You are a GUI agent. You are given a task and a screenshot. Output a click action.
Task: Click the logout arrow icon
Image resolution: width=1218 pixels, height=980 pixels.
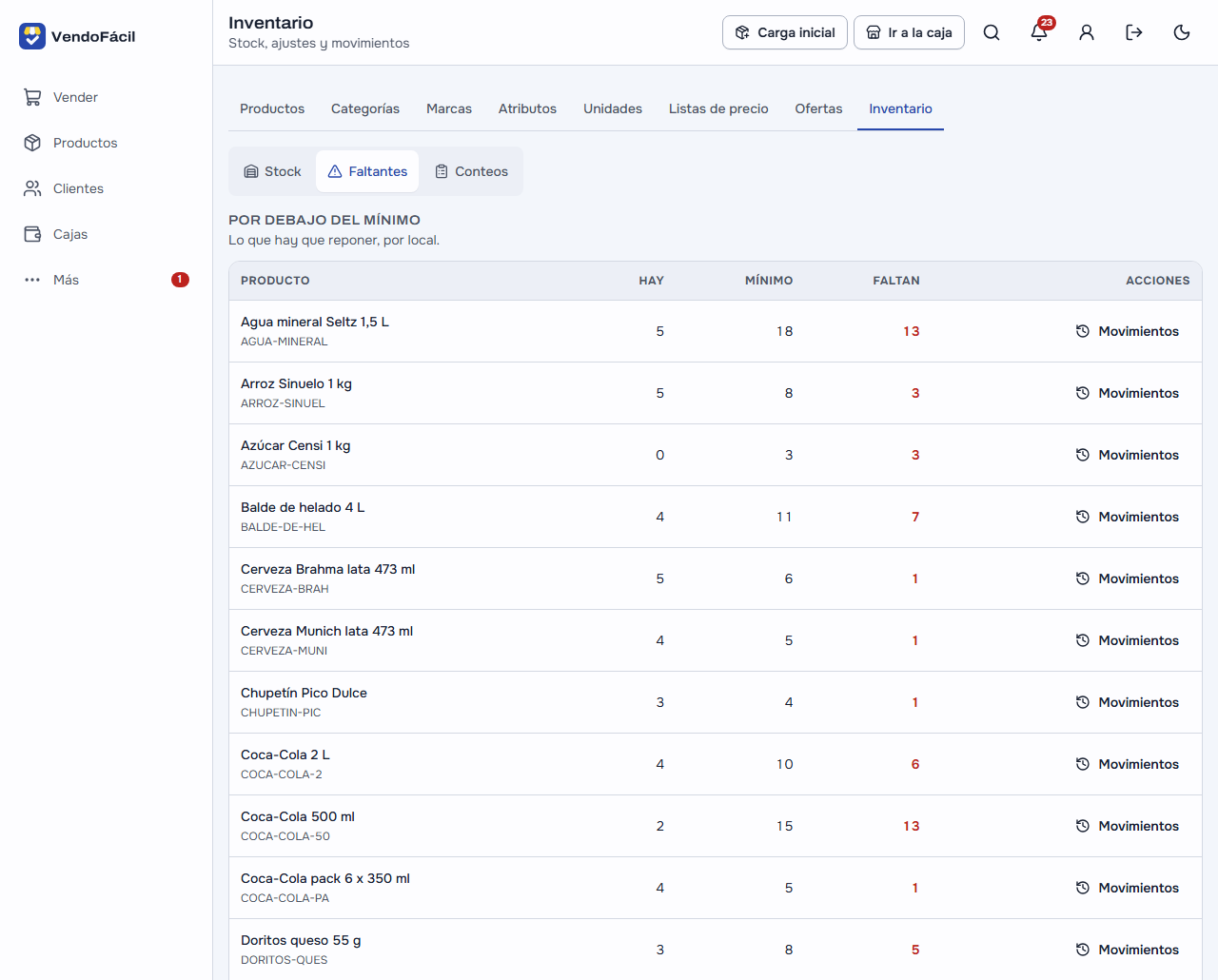pyautogui.click(x=1134, y=32)
